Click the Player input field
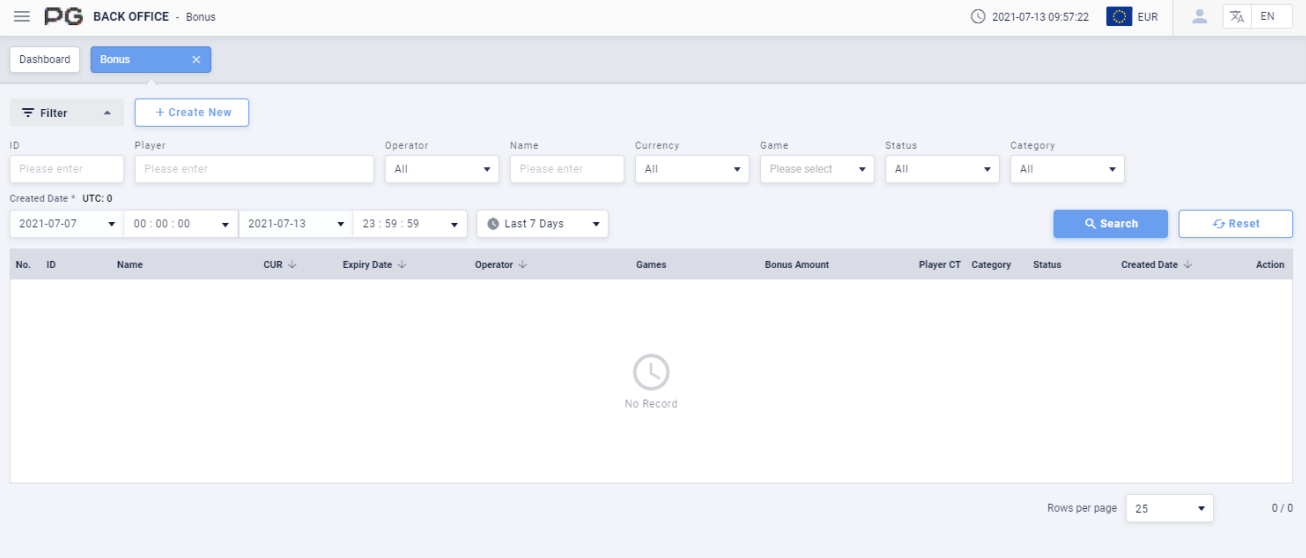The image size is (1306, 558). pyautogui.click(x=254, y=169)
